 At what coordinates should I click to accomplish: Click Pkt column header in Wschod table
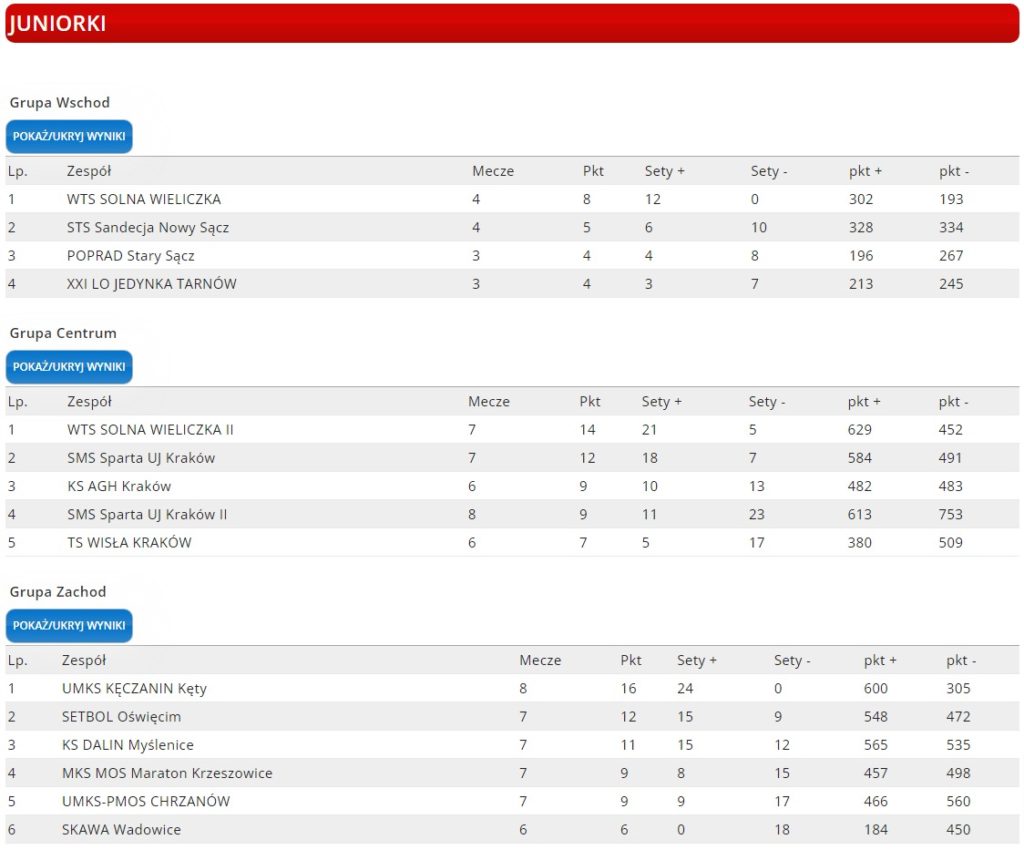(593, 171)
